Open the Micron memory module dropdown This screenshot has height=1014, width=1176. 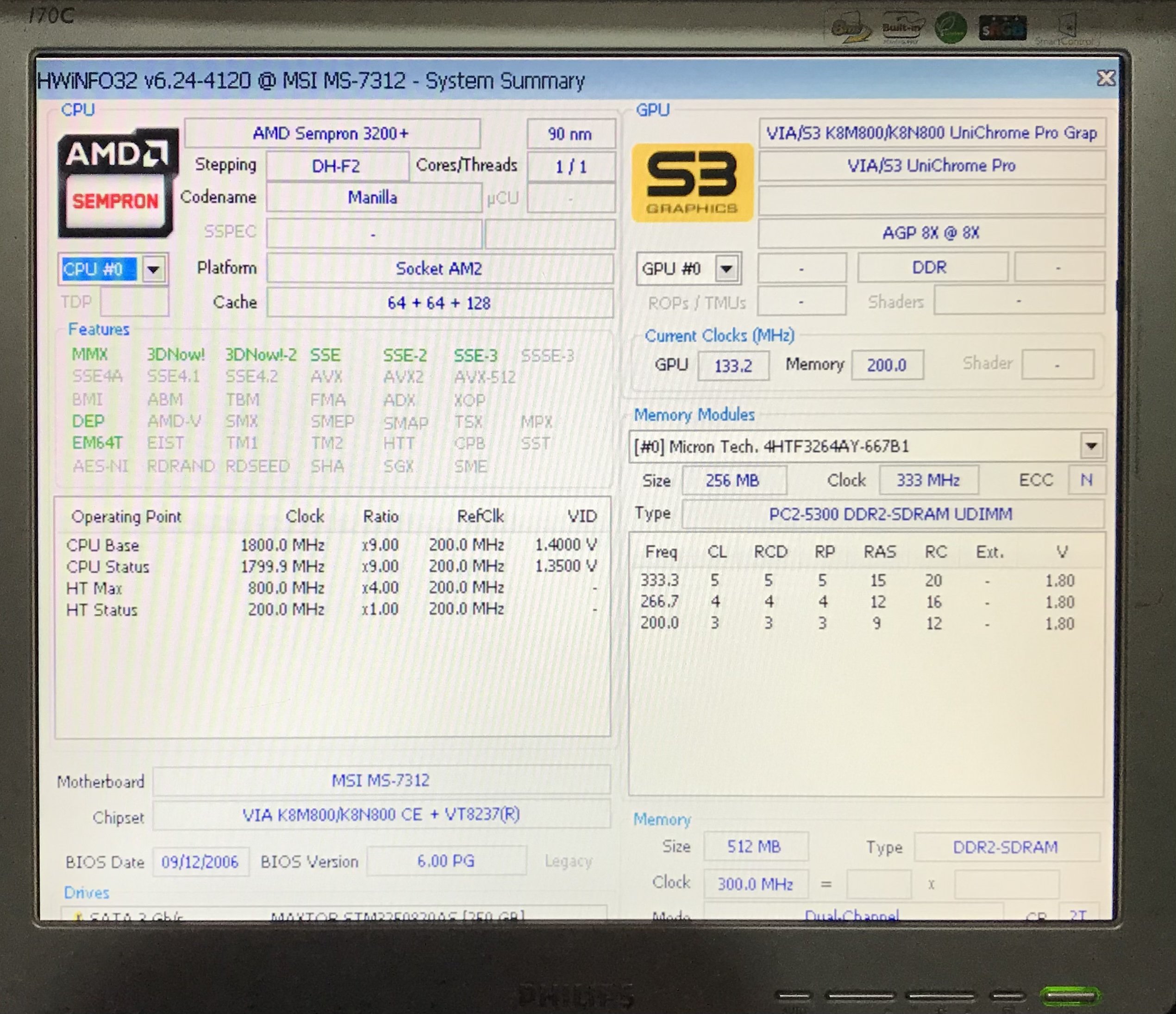point(1091,446)
